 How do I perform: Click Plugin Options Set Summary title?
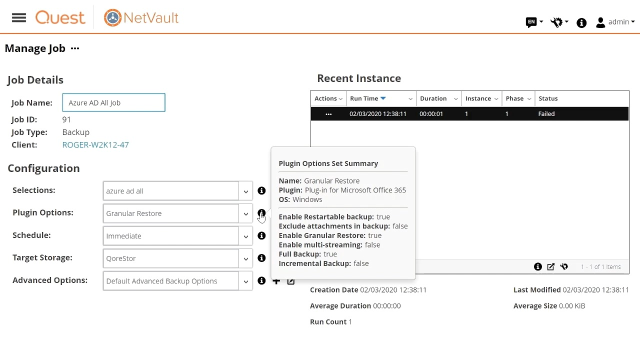coord(328,163)
